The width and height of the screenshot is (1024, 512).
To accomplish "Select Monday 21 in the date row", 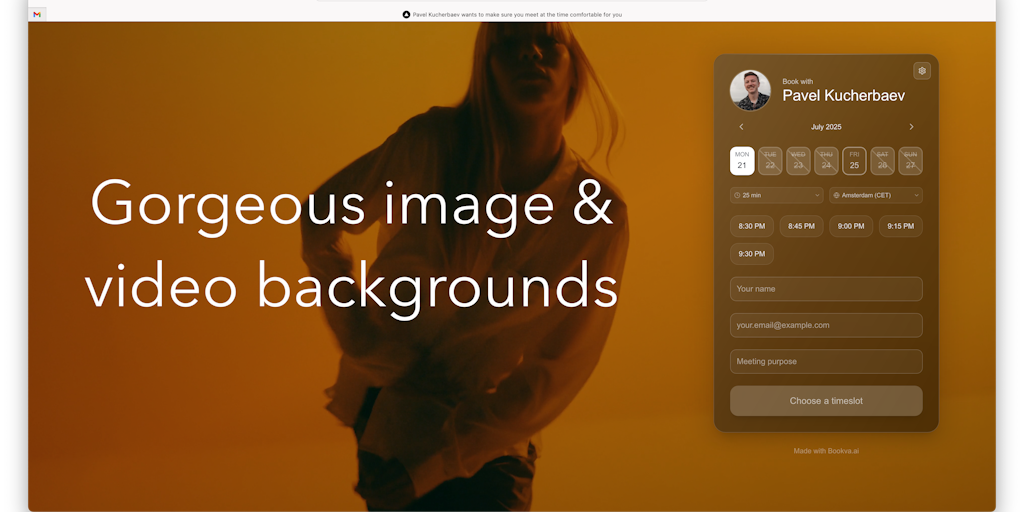I will coord(742,161).
